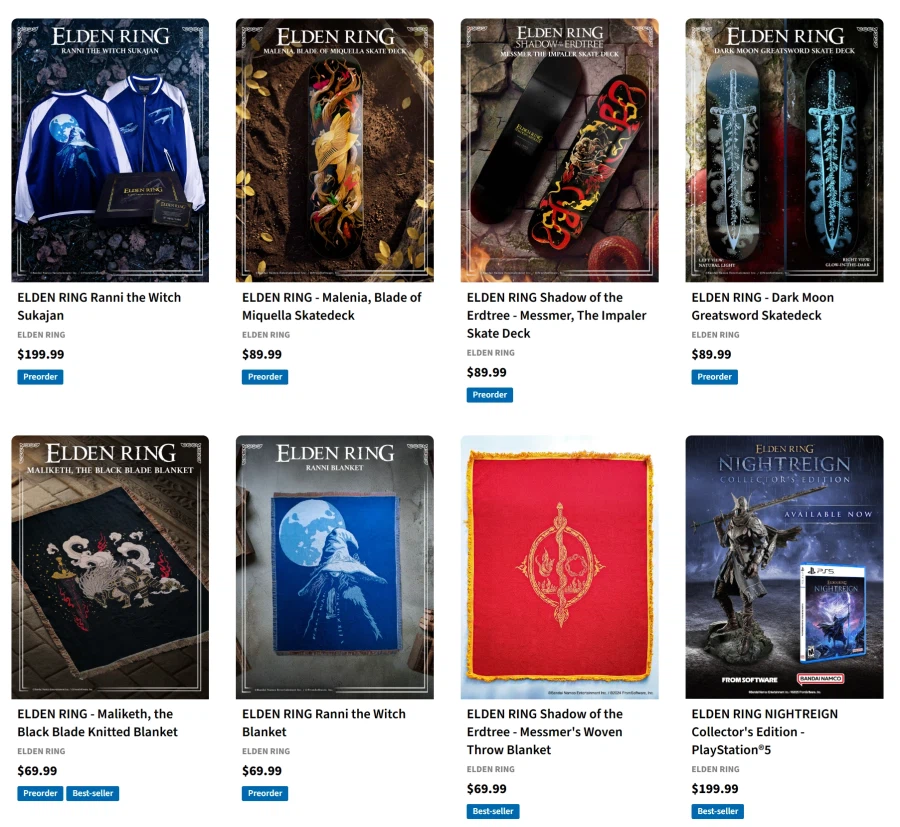Open the Nightreign Collector's Edition image
900x827 pixels.
coord(785,567)
